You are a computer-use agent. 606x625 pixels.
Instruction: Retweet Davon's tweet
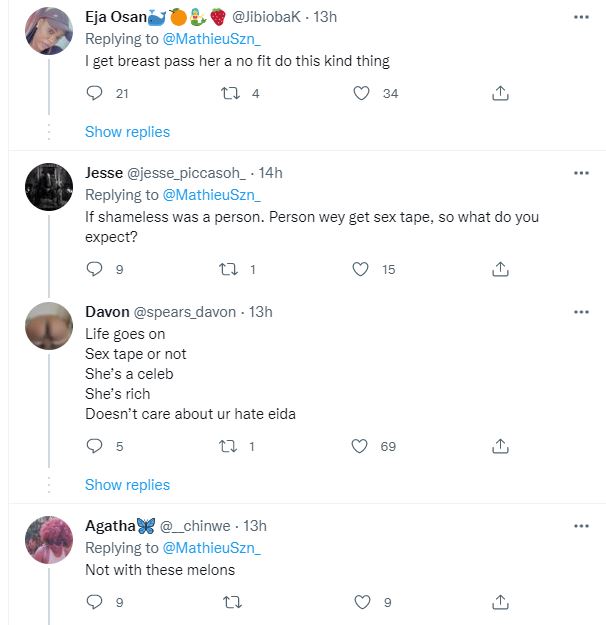click(x=230, y=447)
